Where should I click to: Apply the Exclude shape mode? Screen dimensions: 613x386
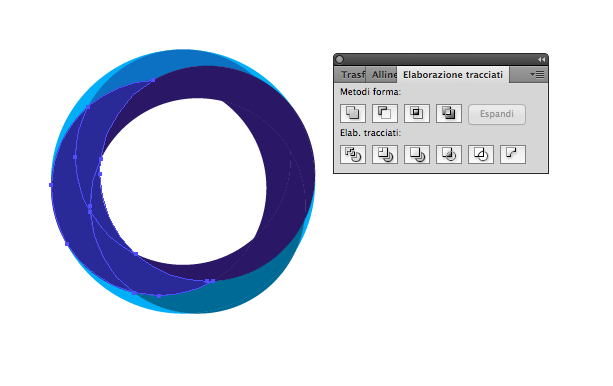click(x=449, y=113)
